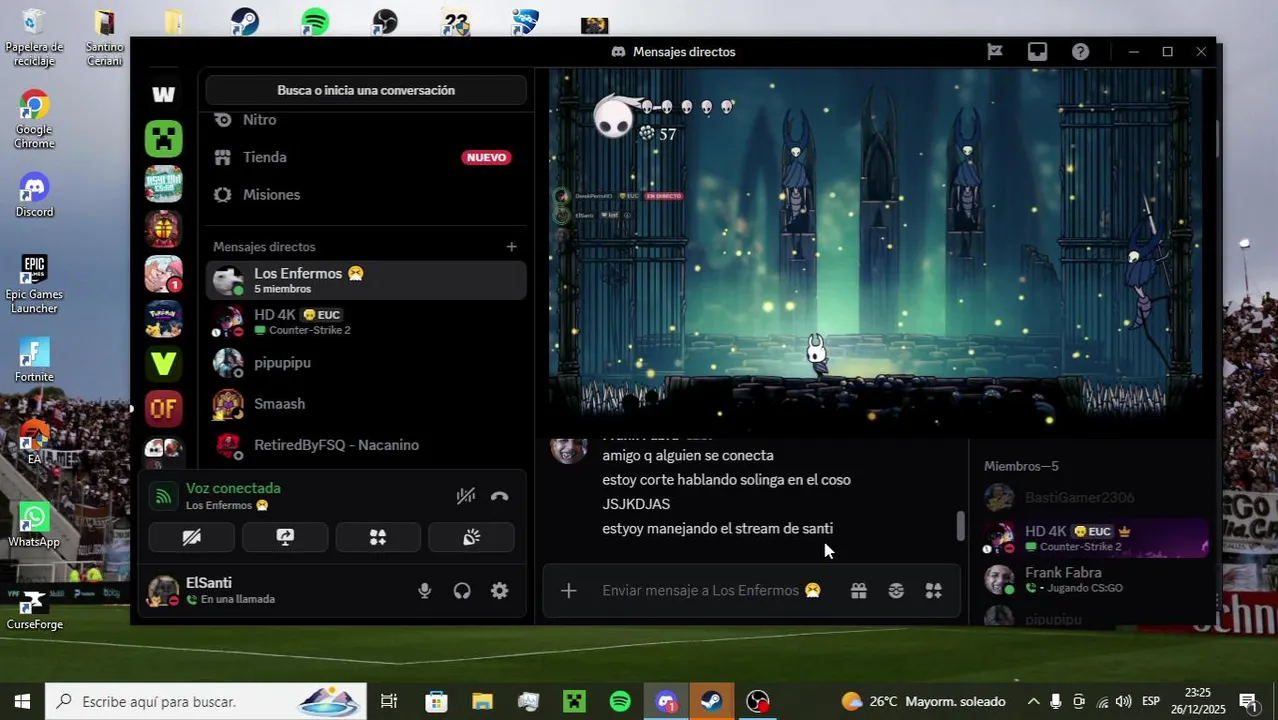Image resolution: width=1278 pixels, height=720 pixels.
Task: Focus Busca o inicia una conversación box
Action: 366,90
